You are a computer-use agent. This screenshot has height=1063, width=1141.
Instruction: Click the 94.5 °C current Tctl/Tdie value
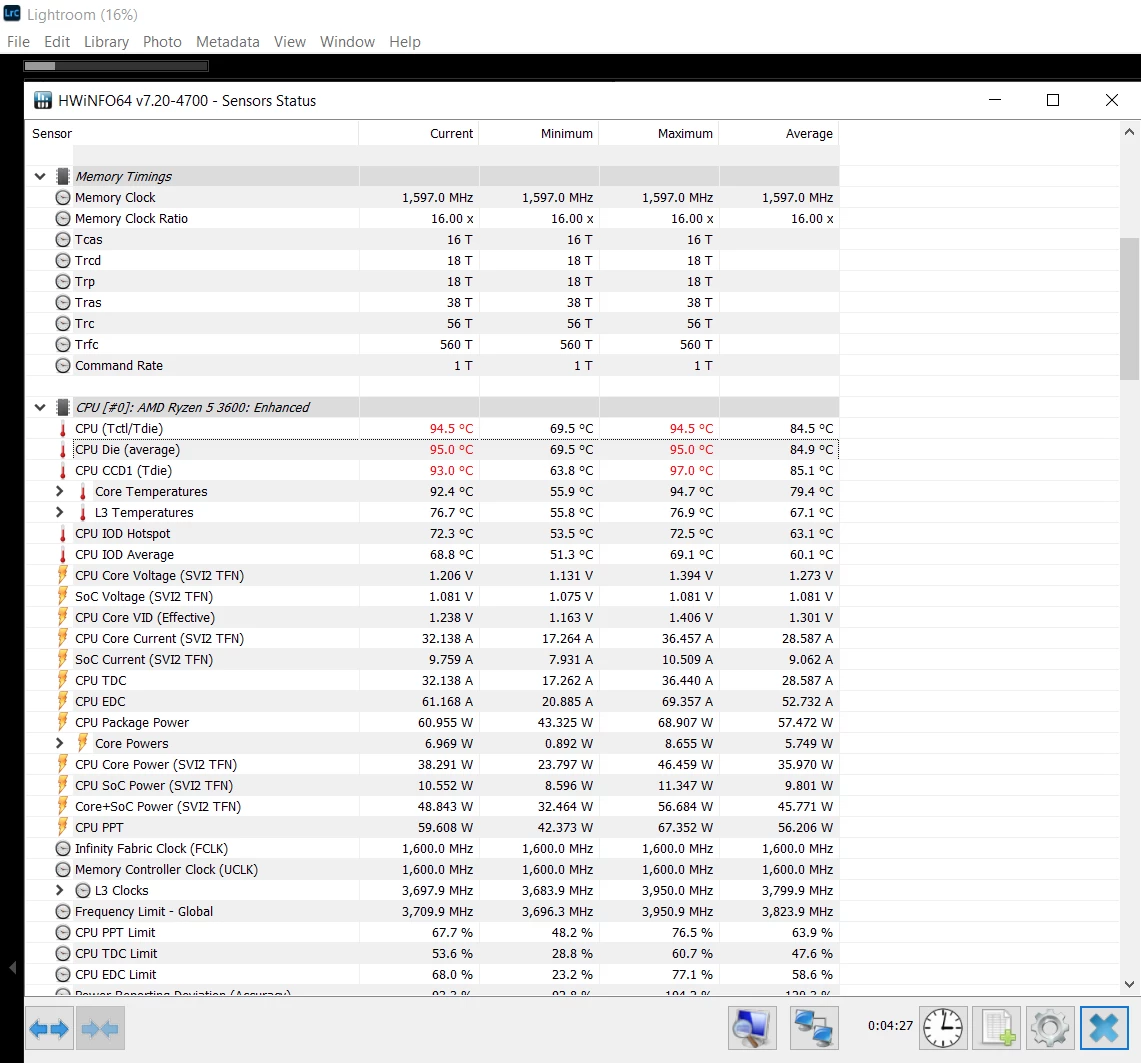451,429
